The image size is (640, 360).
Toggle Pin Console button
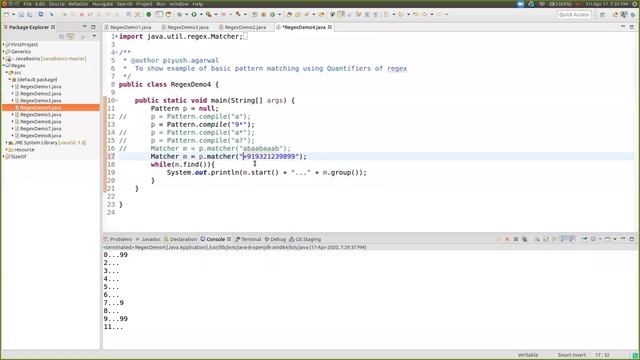[x=584, y=239]
